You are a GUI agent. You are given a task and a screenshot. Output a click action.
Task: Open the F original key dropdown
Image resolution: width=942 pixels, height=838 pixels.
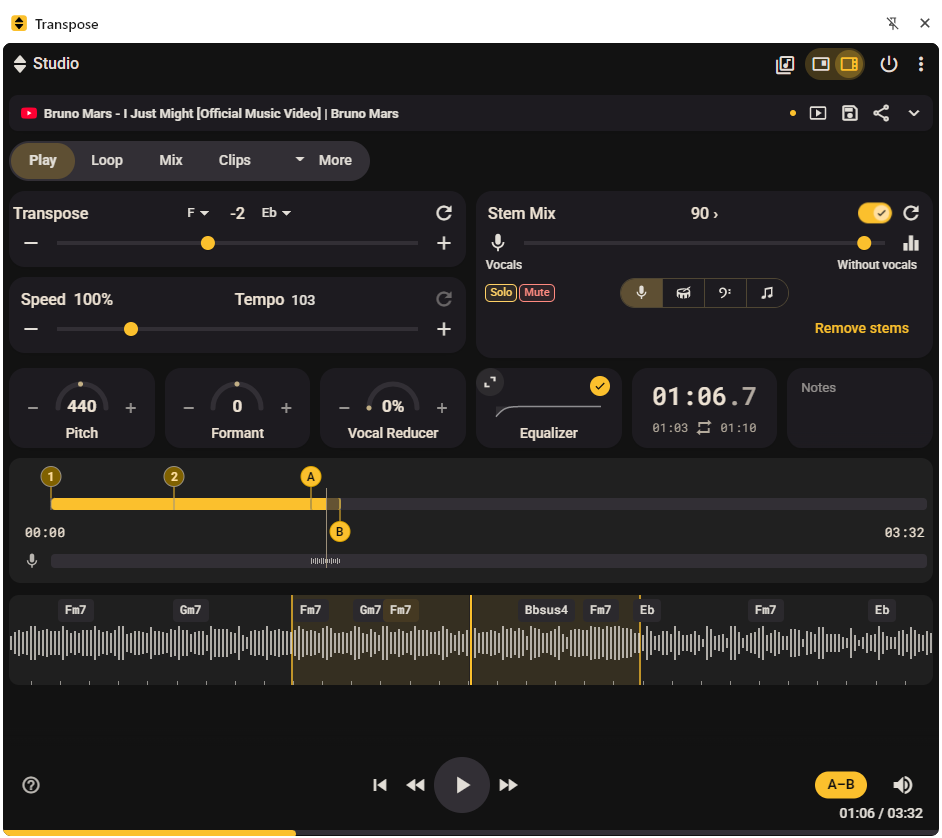(198, 213)
